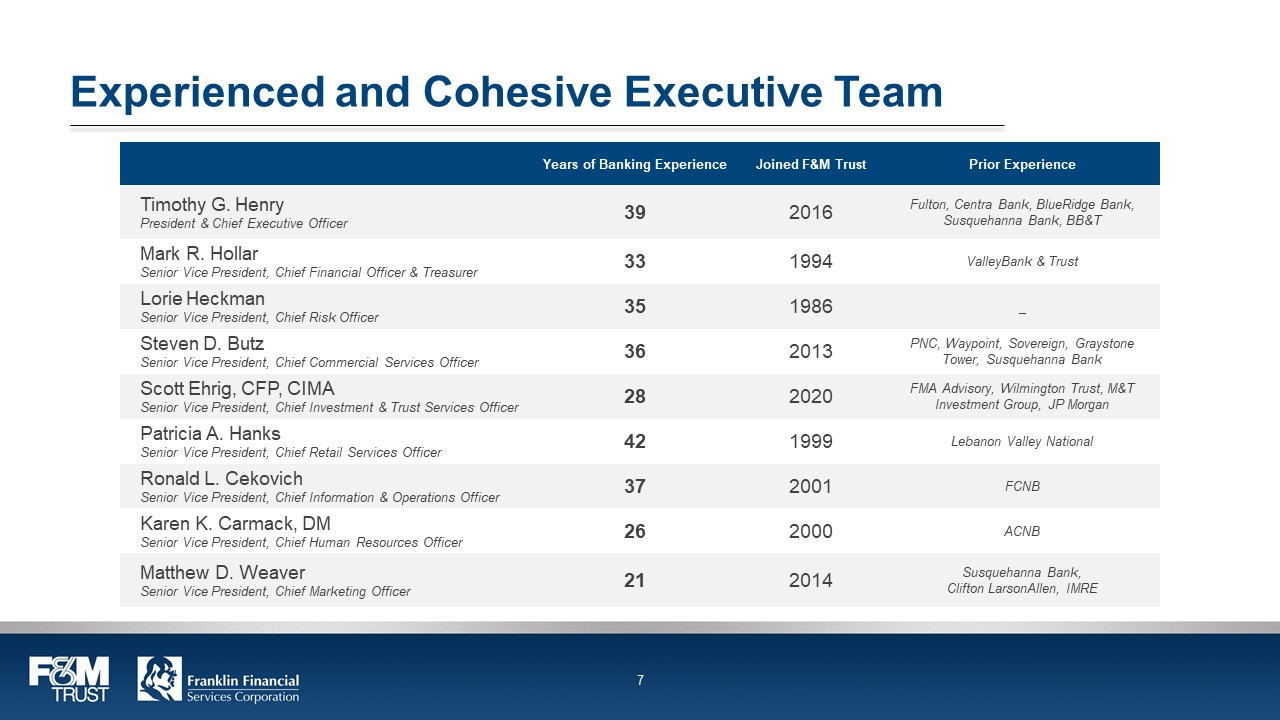Click the Franklin Financial Services Corporation logo
This screenshot has width=1280, height=720.
pyautogui.click(x=218, y=680)
